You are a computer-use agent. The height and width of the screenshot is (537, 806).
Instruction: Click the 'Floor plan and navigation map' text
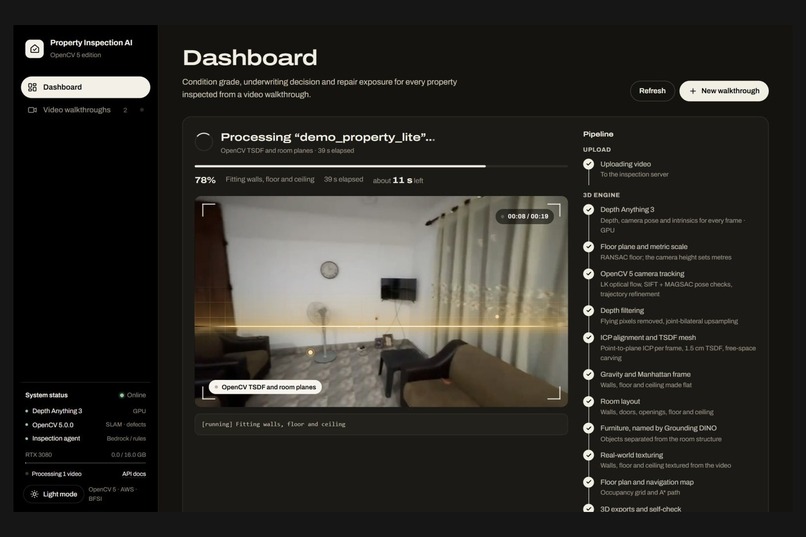647,482
